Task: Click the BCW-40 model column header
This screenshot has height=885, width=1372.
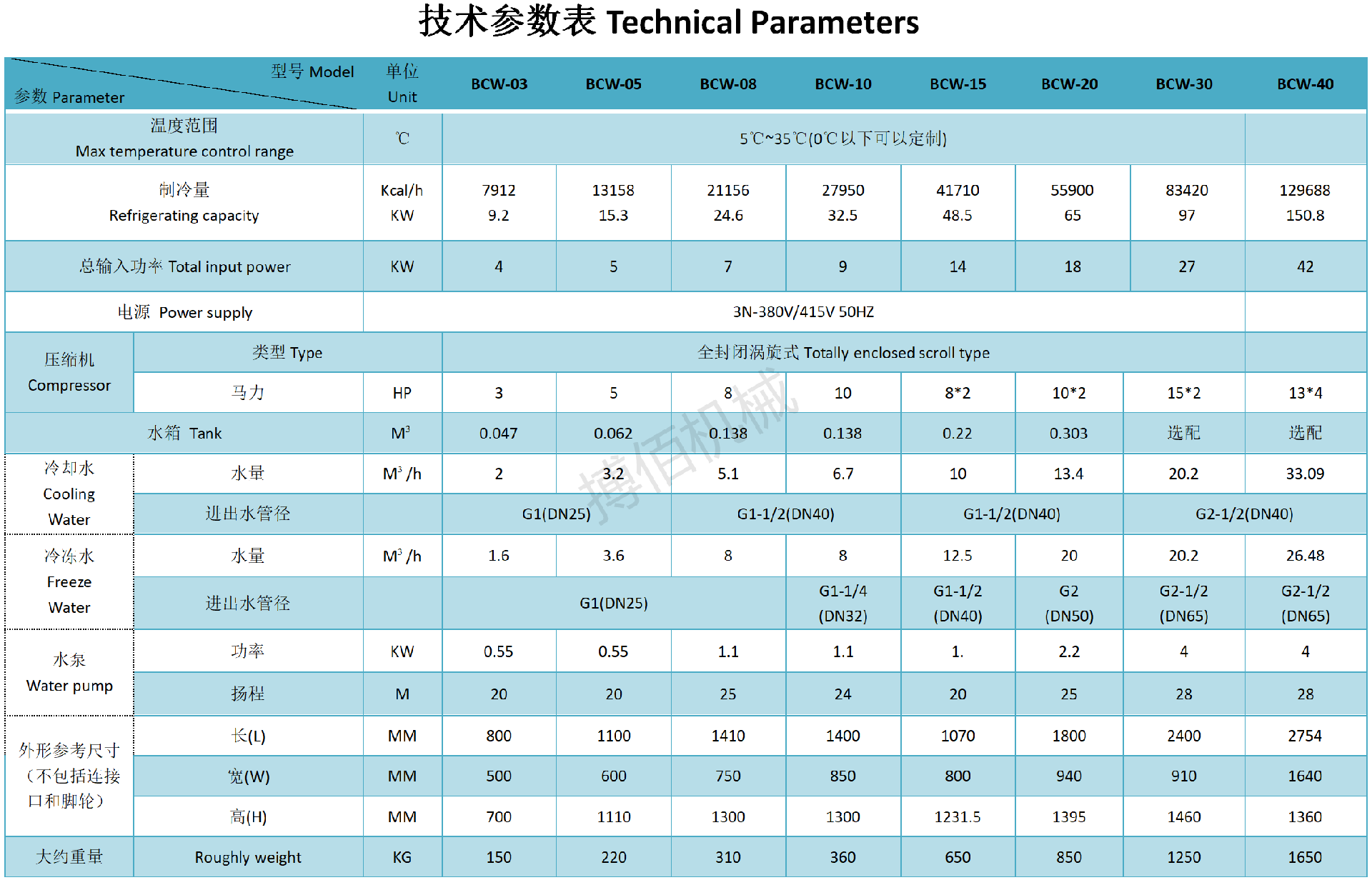Action: [x=1305, y=84]
